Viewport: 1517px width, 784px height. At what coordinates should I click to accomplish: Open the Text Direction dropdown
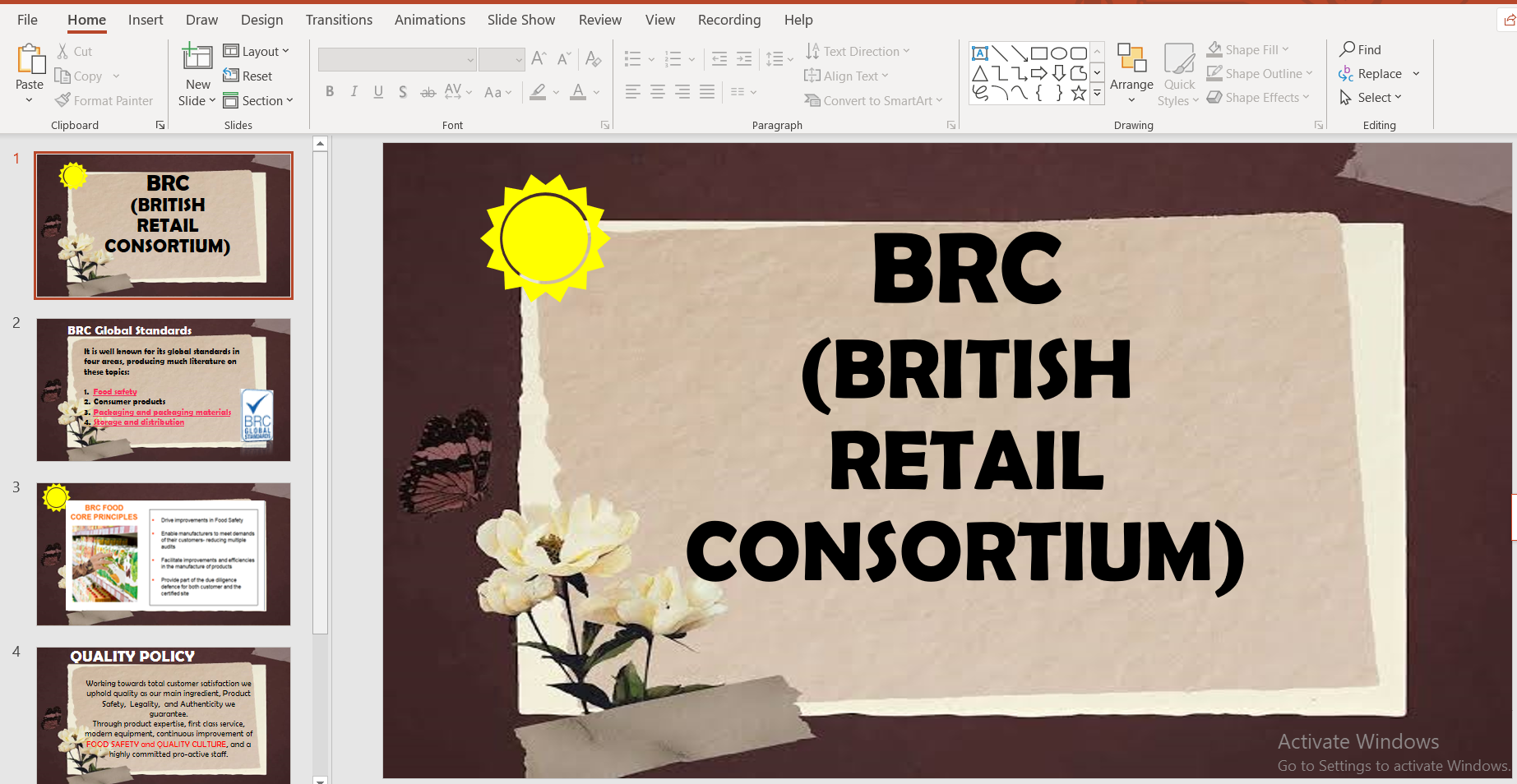click(858, 51)
